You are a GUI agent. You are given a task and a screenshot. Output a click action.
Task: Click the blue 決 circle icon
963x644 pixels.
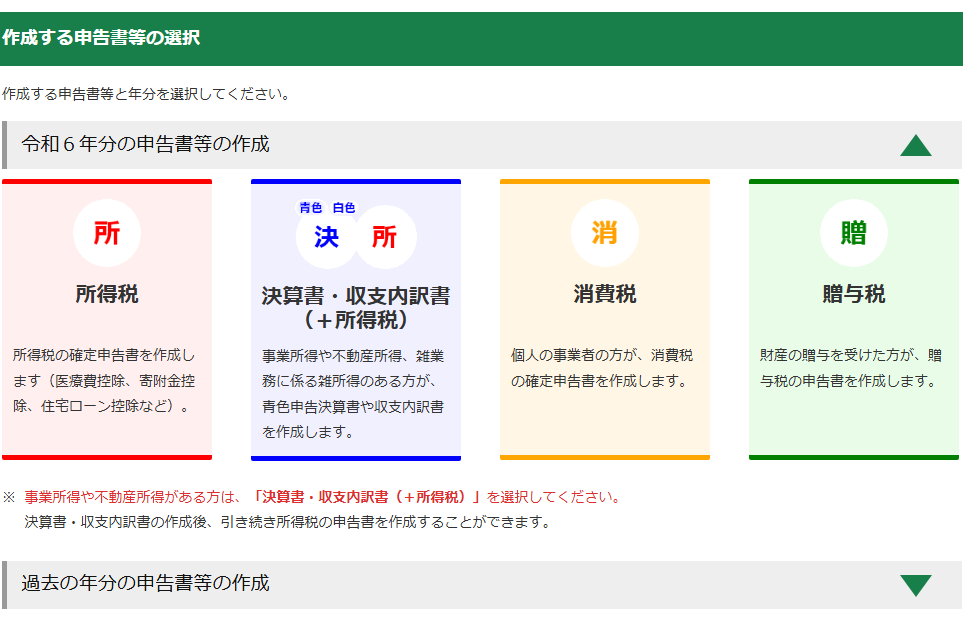point(327,237)
